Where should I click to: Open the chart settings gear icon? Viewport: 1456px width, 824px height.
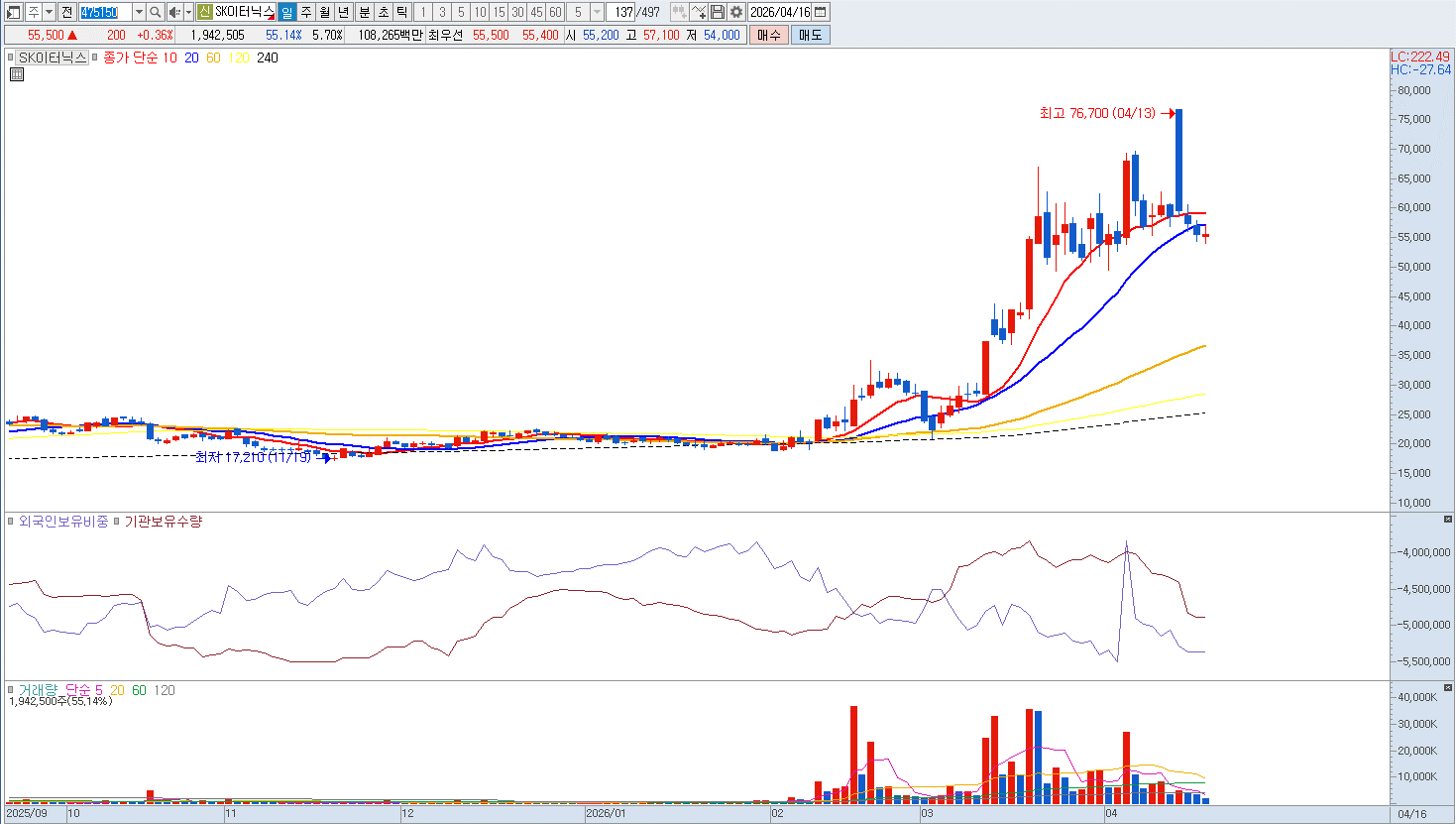pyautogui.click(x=736, y=12)
